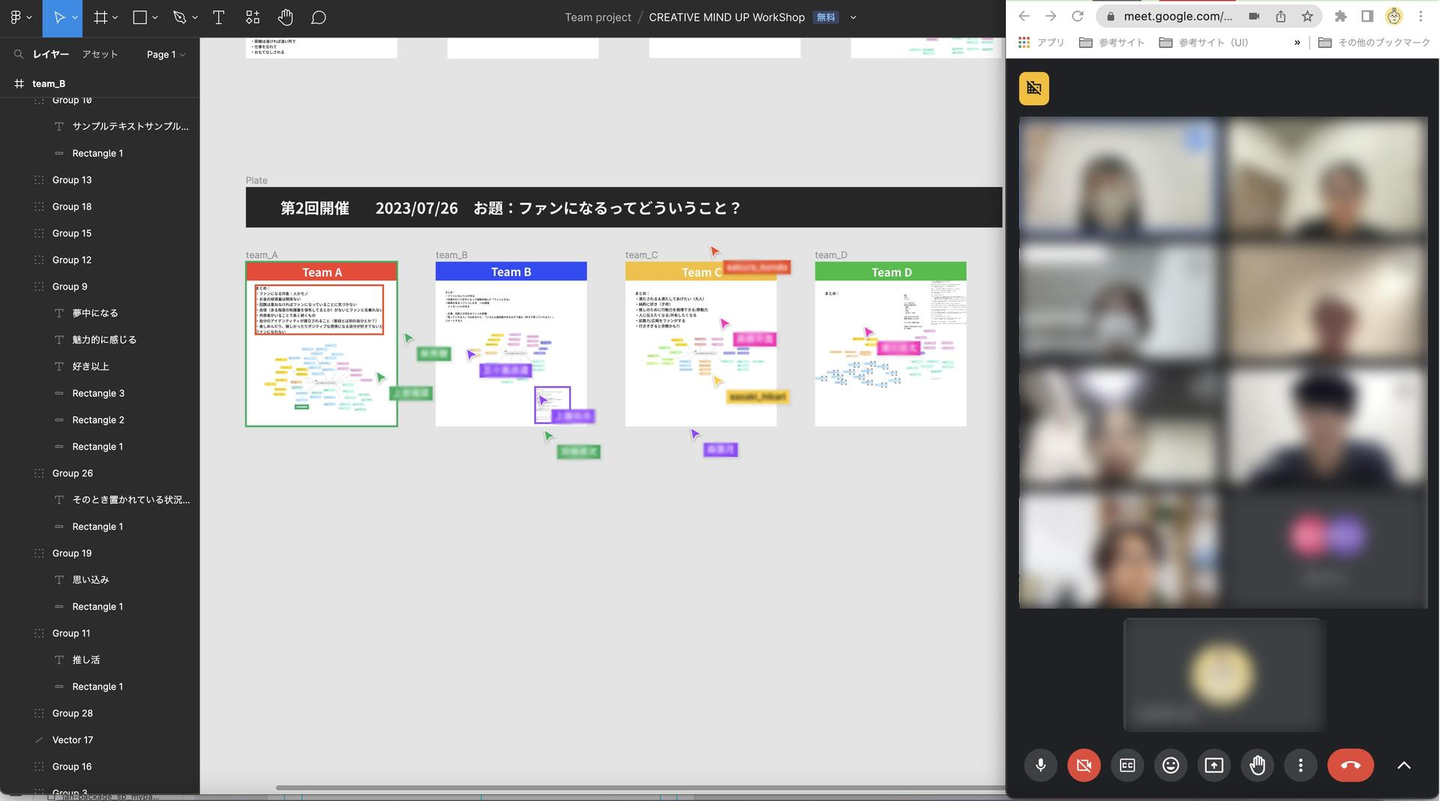Activate the Hand tool in Figma toolbar
Screen dimensions: 1440x801
pos(285,17)
